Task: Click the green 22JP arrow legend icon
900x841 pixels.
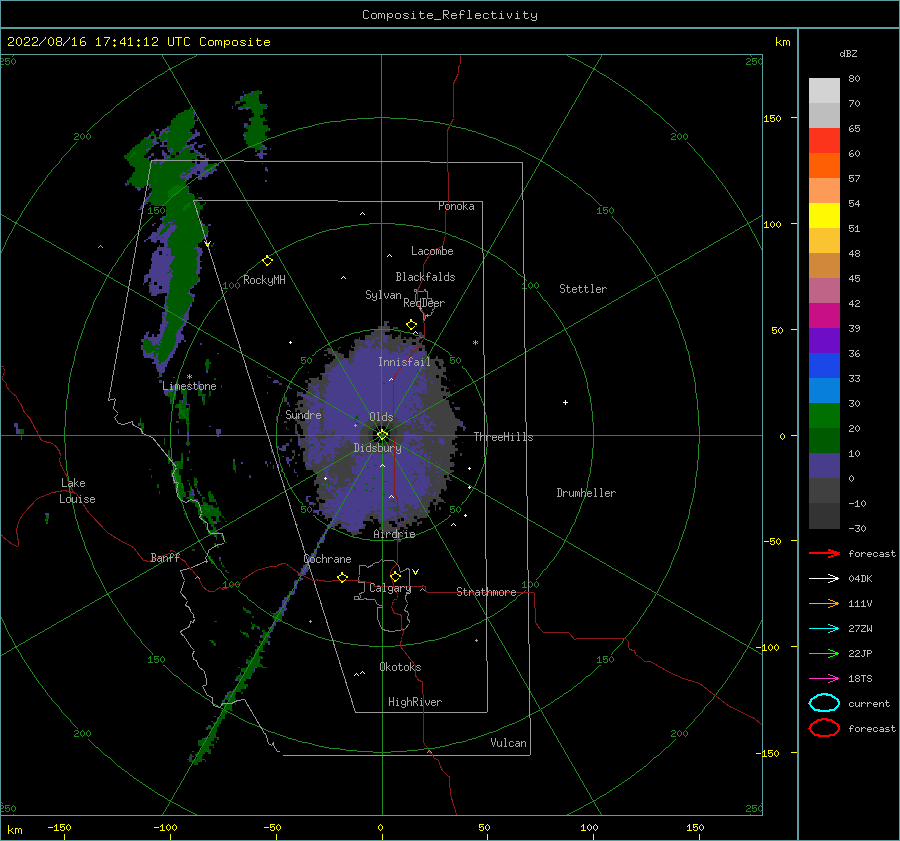Action: click(x=824, y=653)
